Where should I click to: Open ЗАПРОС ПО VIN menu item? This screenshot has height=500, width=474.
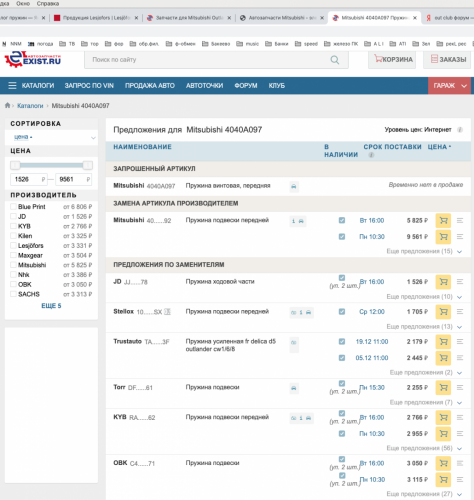[89, 86]
